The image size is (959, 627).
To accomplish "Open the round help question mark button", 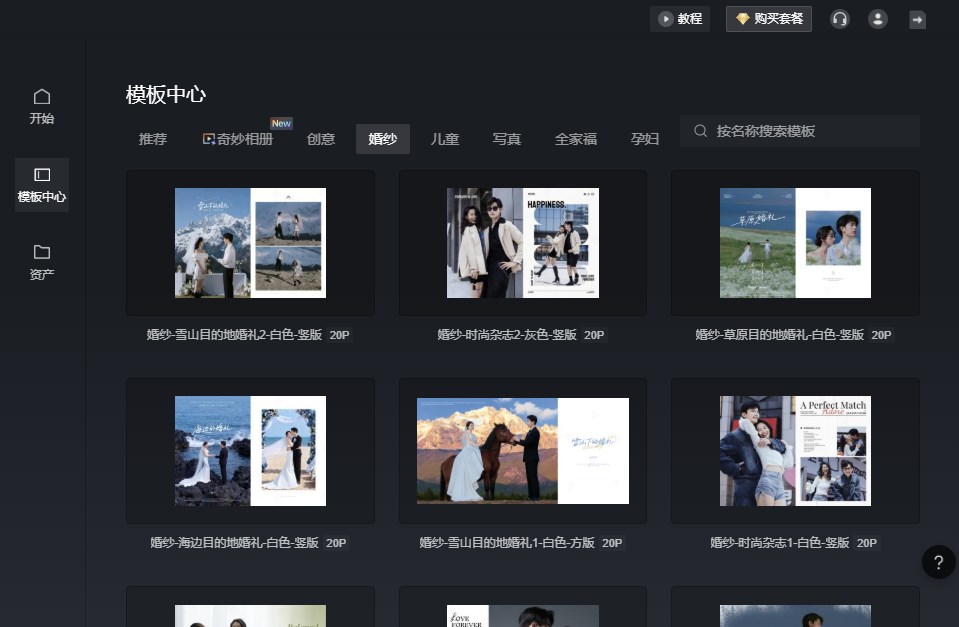I will pos(939,562).
